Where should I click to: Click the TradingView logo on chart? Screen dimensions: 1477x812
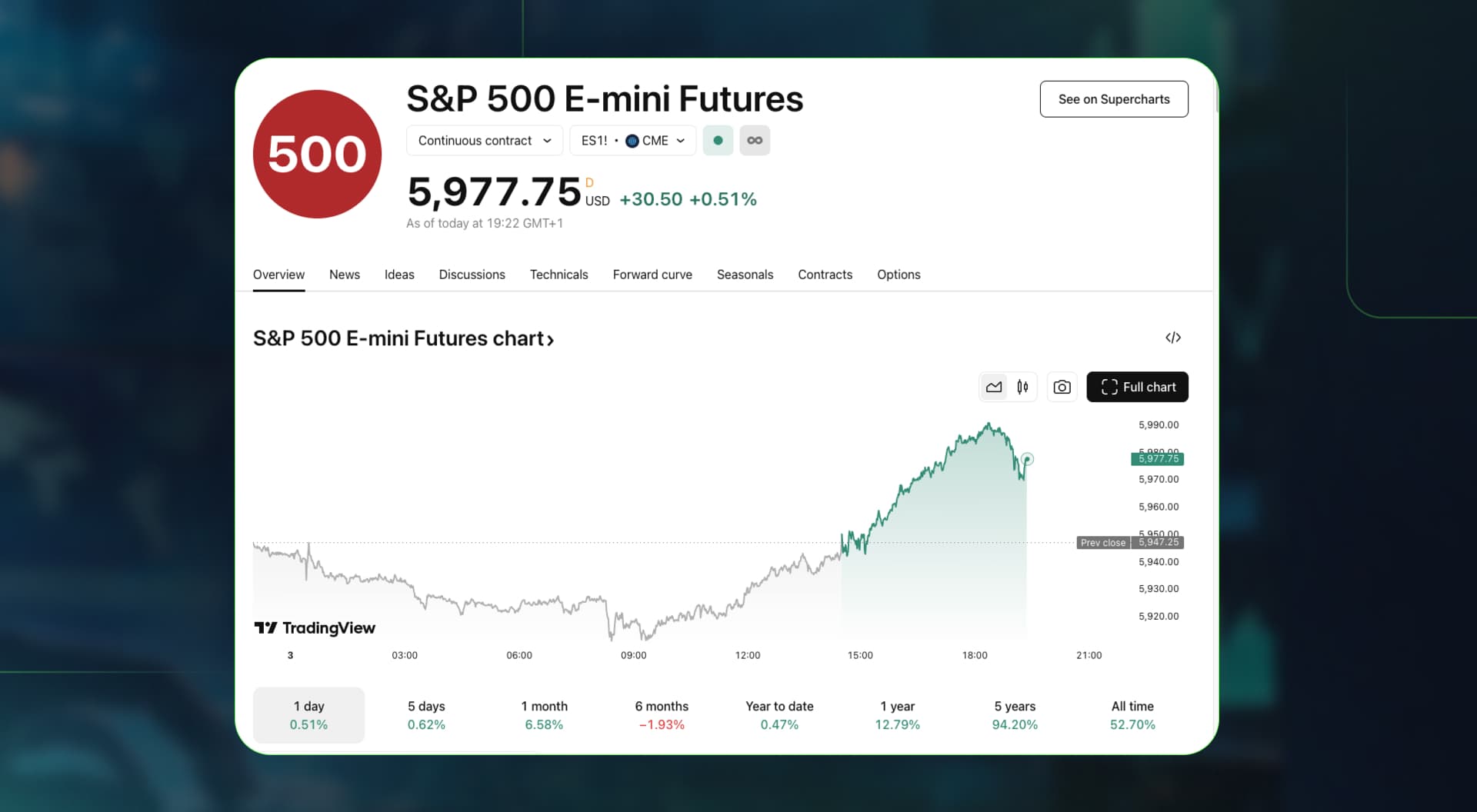tap(315, 627)
